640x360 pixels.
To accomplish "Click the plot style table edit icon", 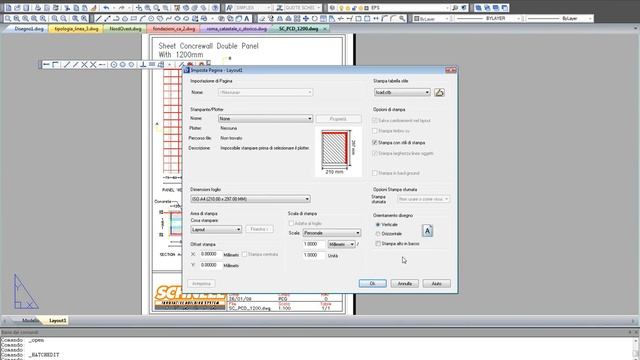I will click(439, 93).
